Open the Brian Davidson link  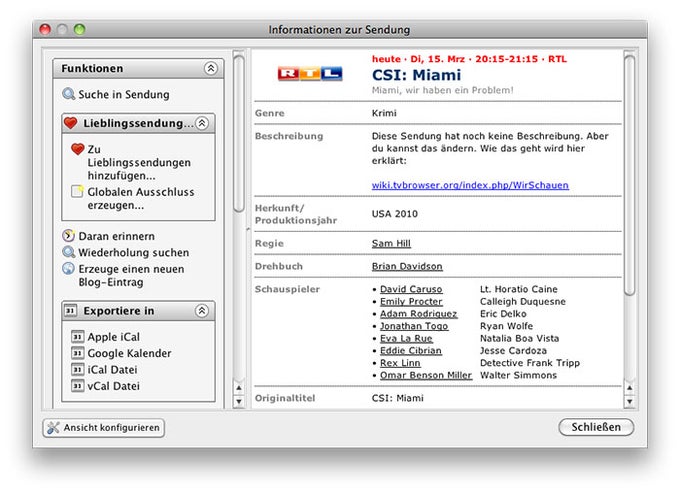(407, 266)
